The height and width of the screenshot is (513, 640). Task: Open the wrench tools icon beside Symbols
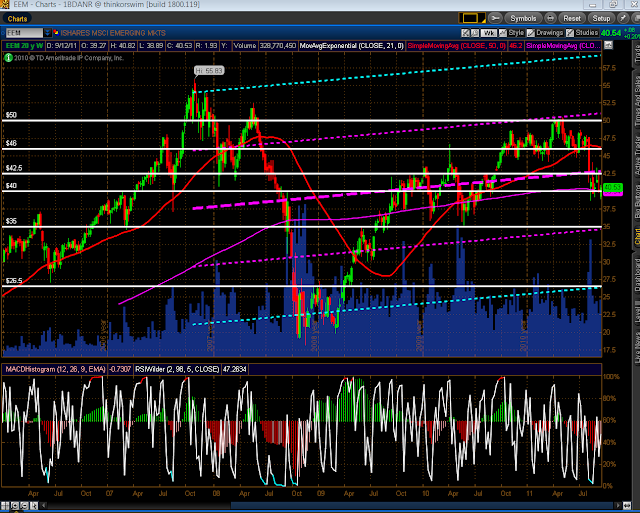tap(495, 18)
